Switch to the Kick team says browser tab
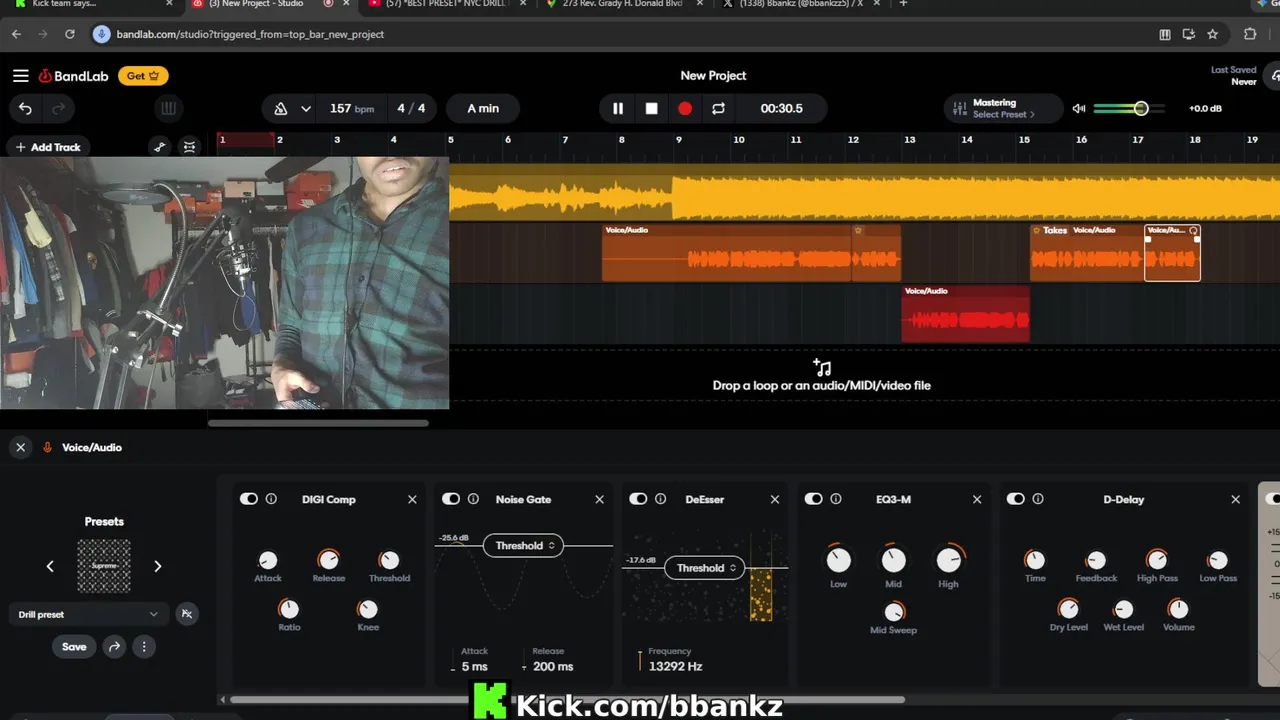The image size is (1280, 720). click(95, 5)
